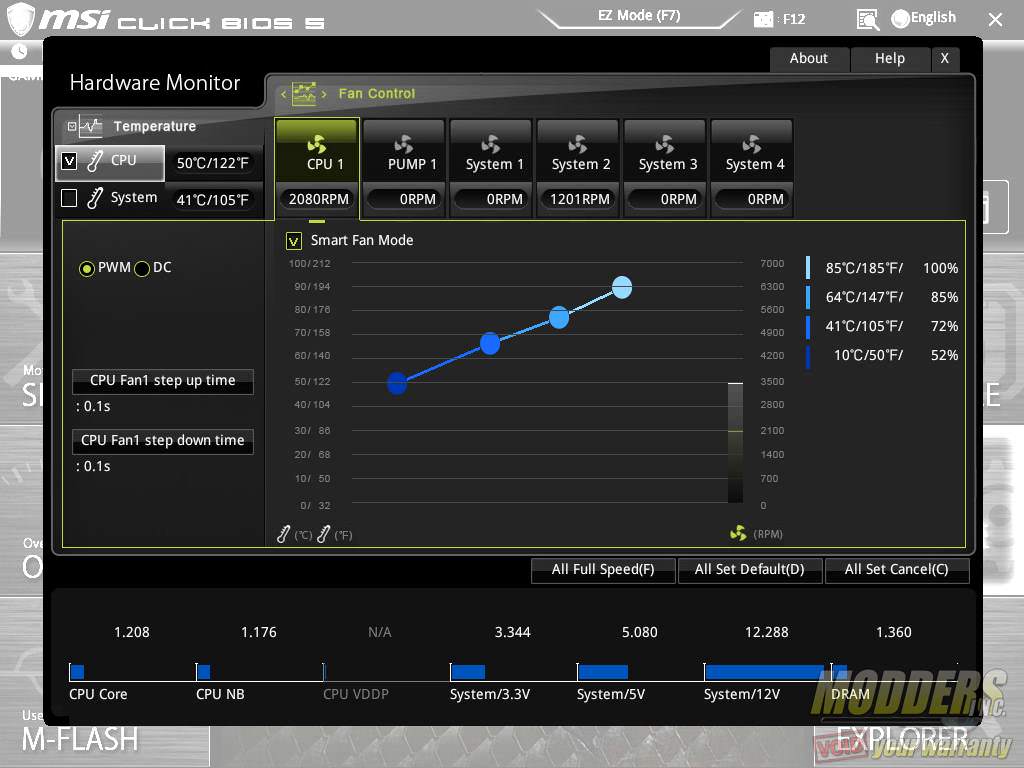Image resolution: width=1024 pixels, height=768 pixels.
Task: Click the MSI dragon shield logo
Action: 20,18
